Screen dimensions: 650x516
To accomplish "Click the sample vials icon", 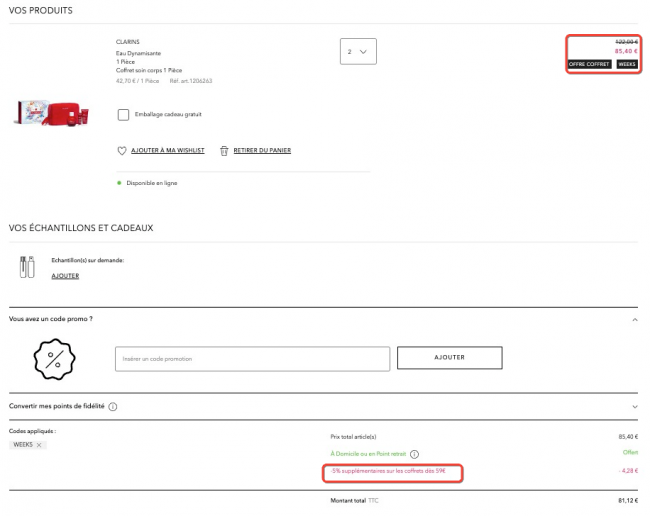I will pos(27,267).
